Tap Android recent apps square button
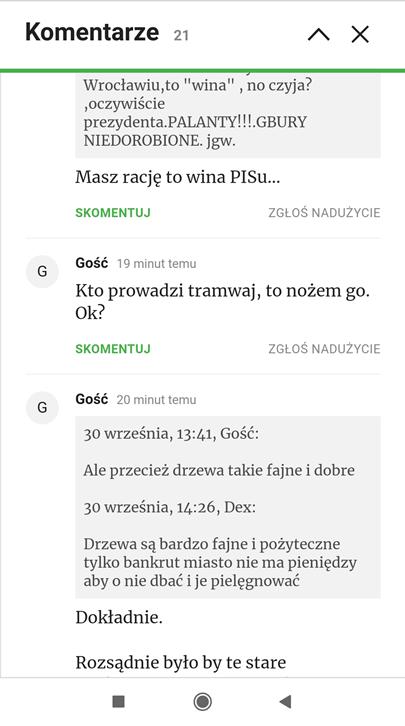 pos(118,702)
